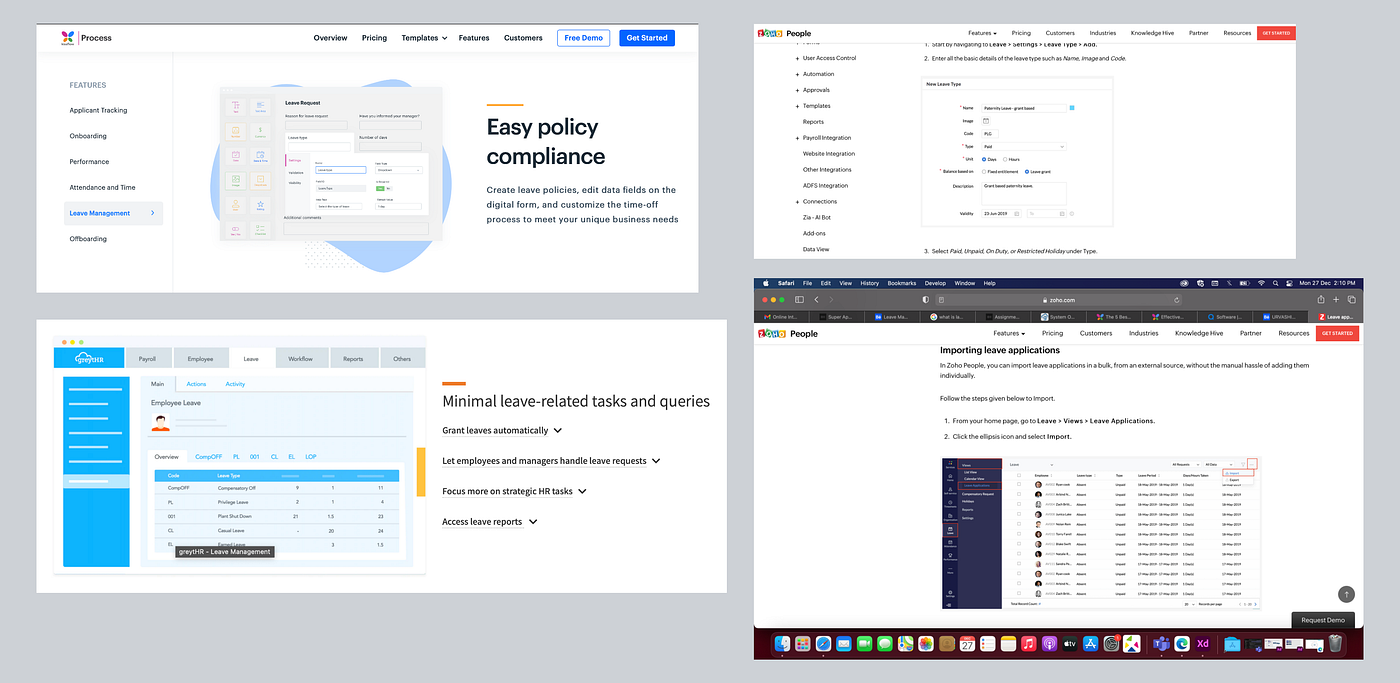Click the Wi-Fi icon in menu bar
This screenshot has height=683, width=1400.
tap(1261, 283)
